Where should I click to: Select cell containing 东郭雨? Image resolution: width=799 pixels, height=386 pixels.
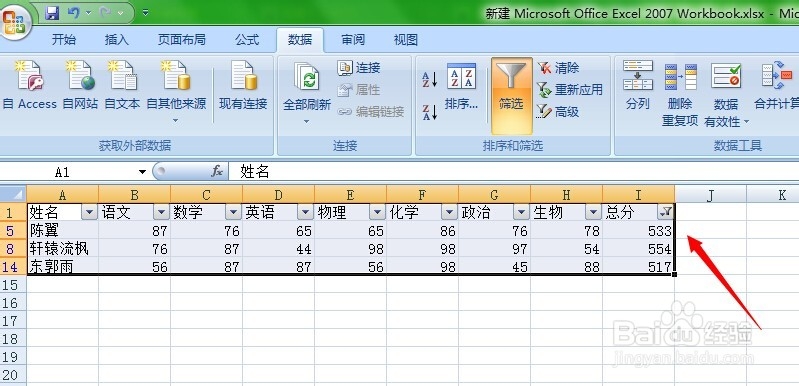62,266
